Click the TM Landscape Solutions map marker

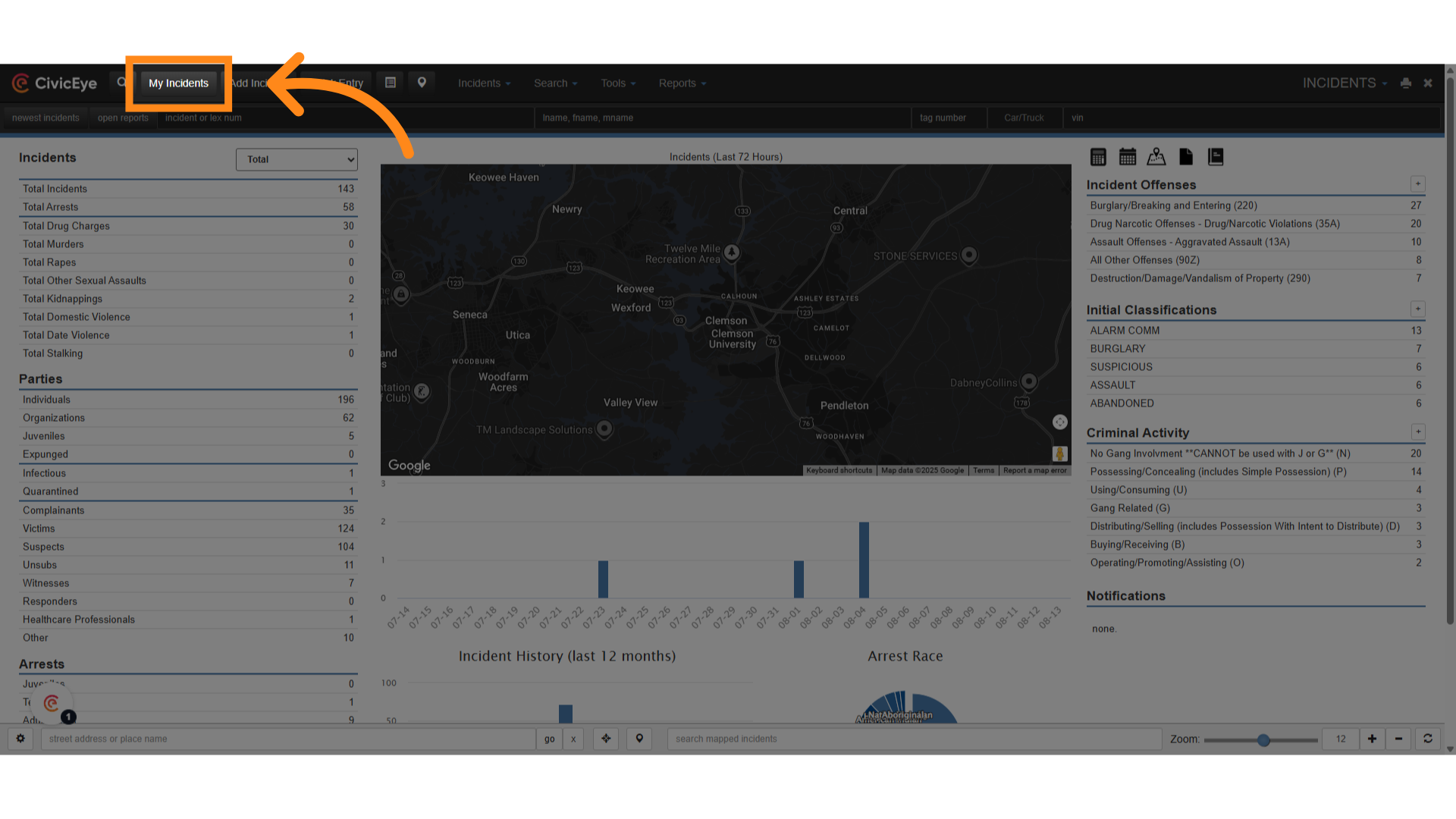coord(604,428)
